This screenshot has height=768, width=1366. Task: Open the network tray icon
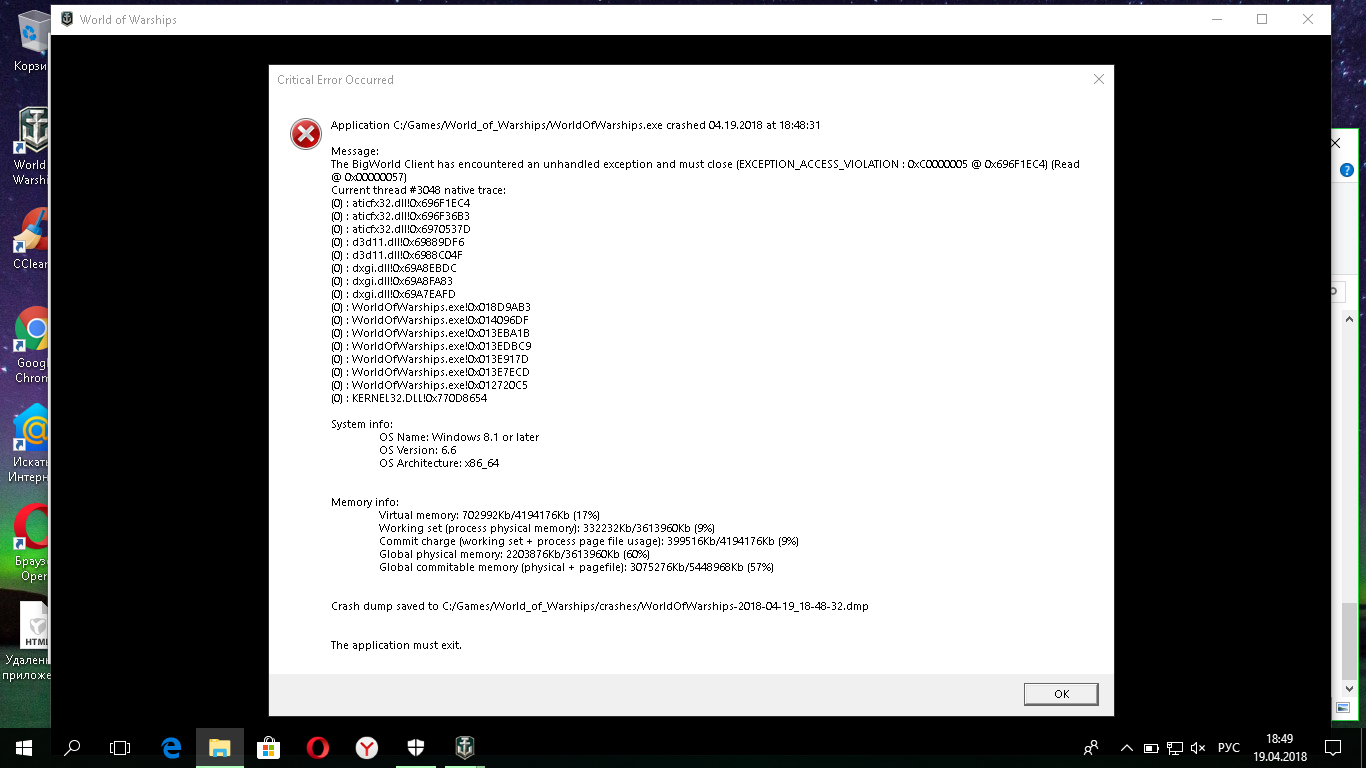(x=1175, y=748)
